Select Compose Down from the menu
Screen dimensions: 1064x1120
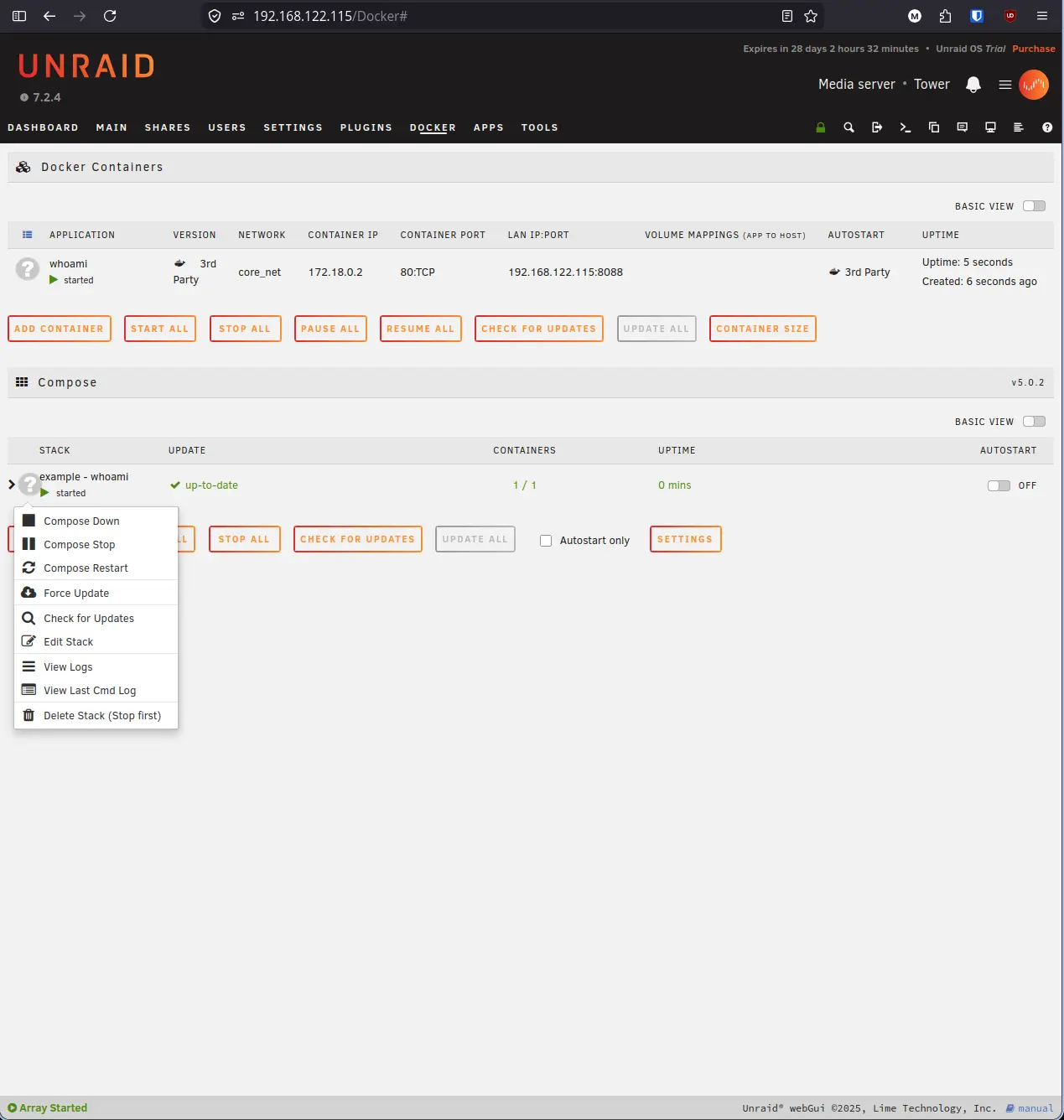pyautogui.click(x=96, y=521)
